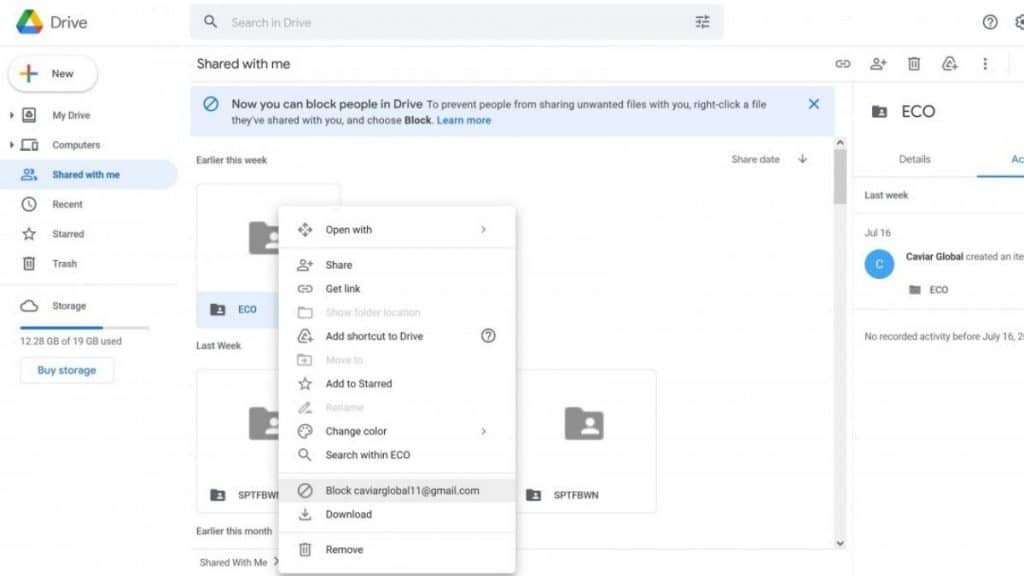Choose Remove from context menu
1024x576 pixels.
pos(396,549)
